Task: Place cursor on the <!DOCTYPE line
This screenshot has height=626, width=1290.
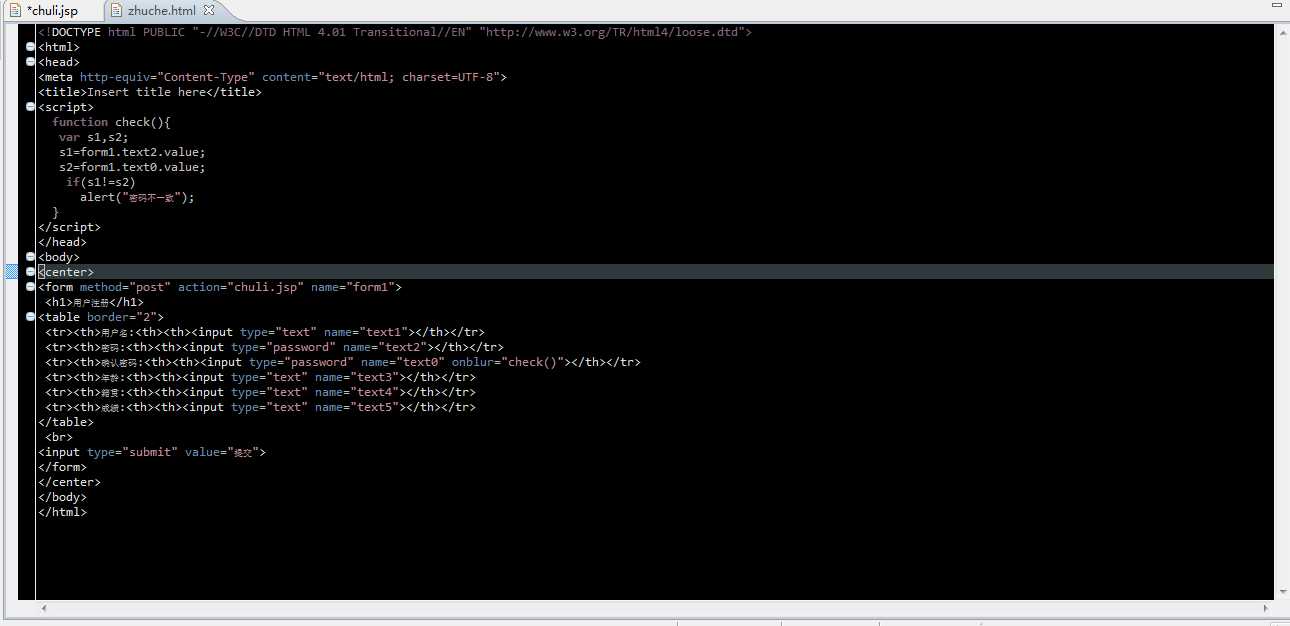Action: [x=395, y=32]
